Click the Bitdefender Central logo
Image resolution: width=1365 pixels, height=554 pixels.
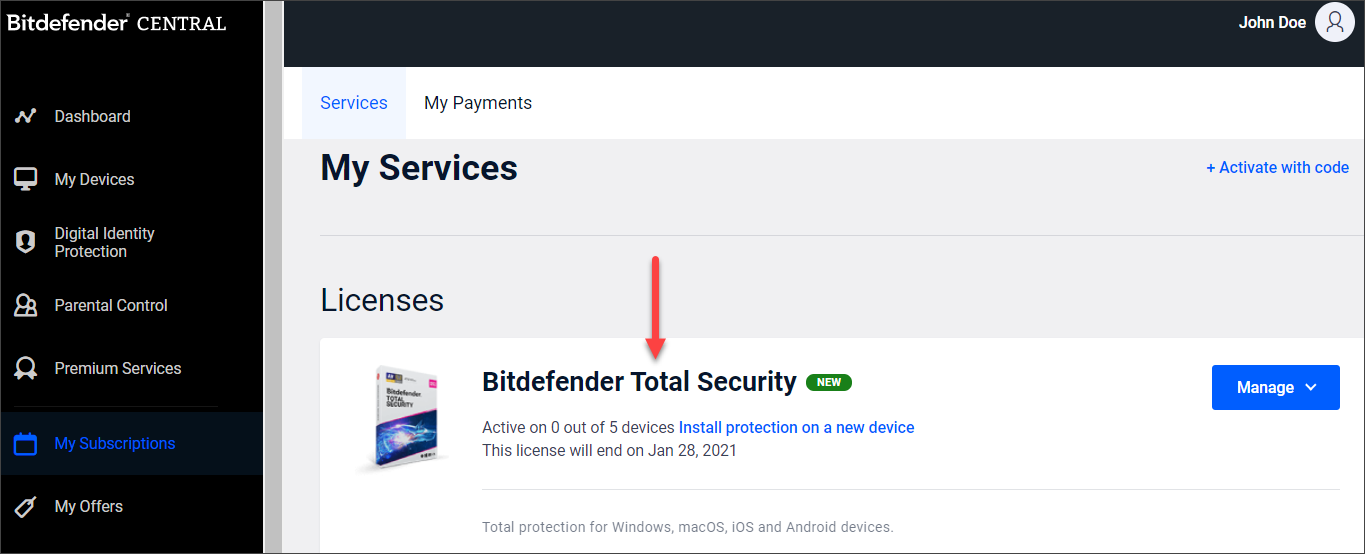117,22
